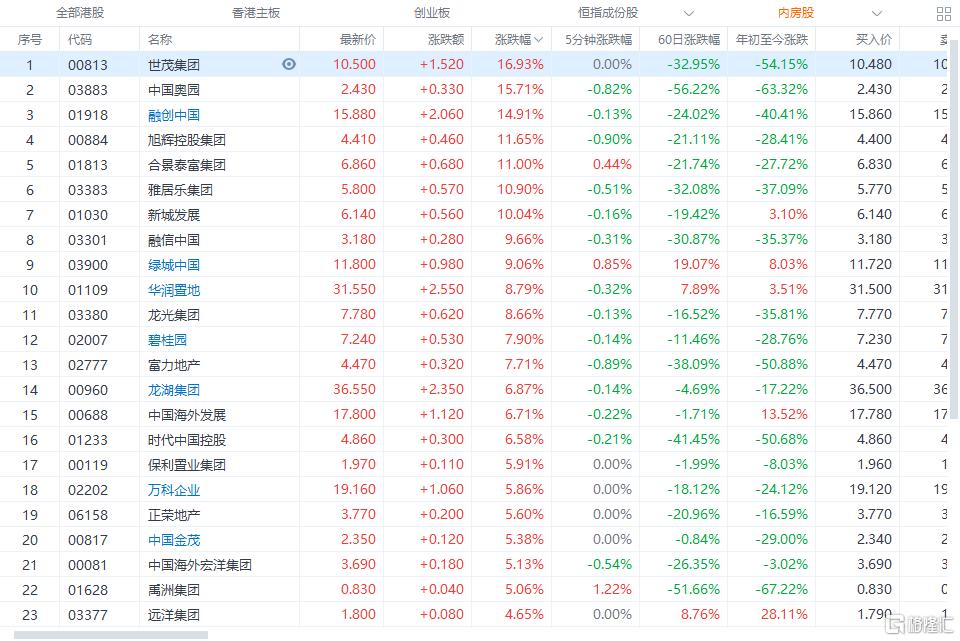Select the 时代中国控股 stock name
Screen dimensions: 960x641
coord(187,440)
